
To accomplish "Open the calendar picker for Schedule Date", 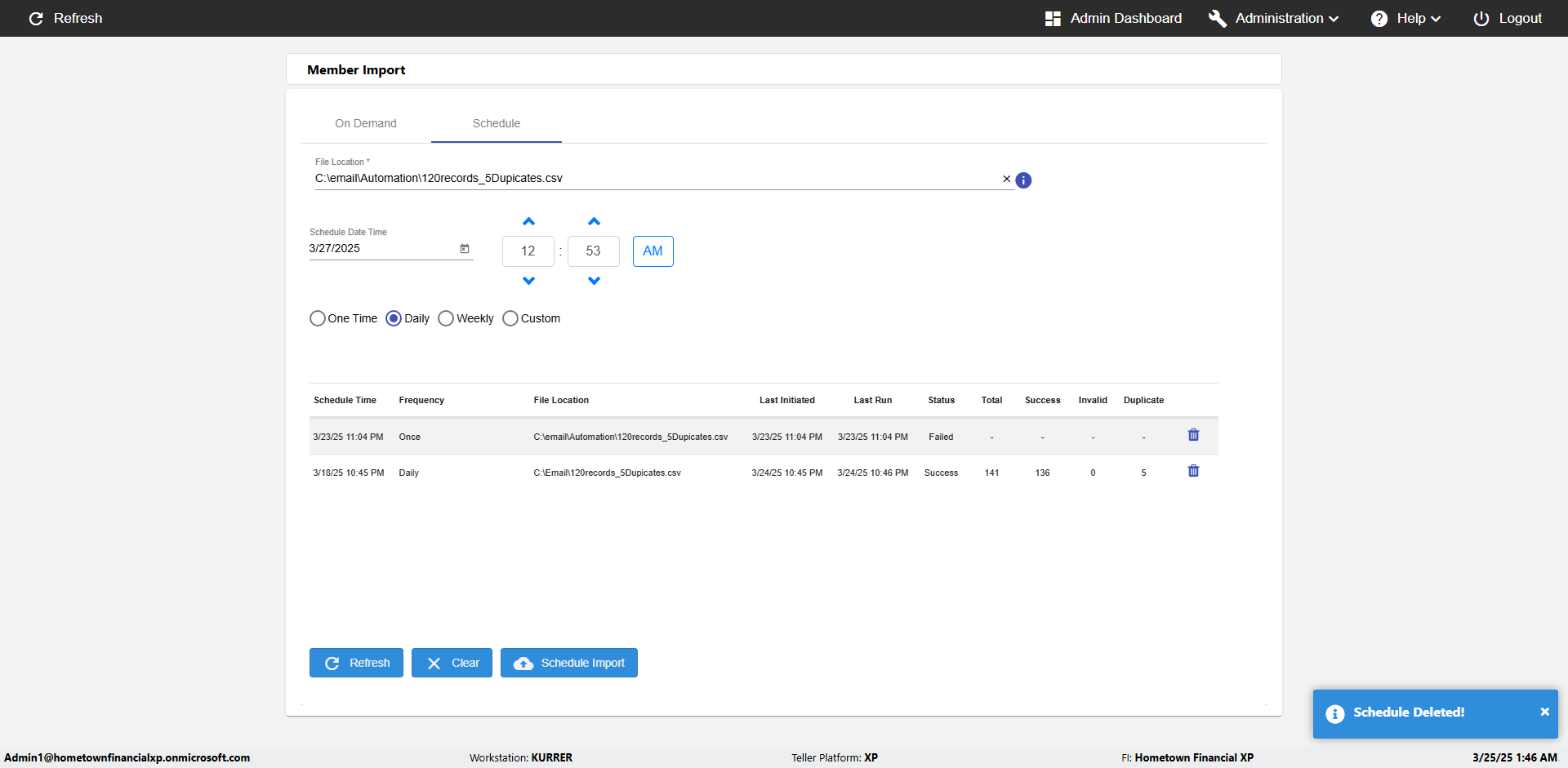I will pos(465,249).
